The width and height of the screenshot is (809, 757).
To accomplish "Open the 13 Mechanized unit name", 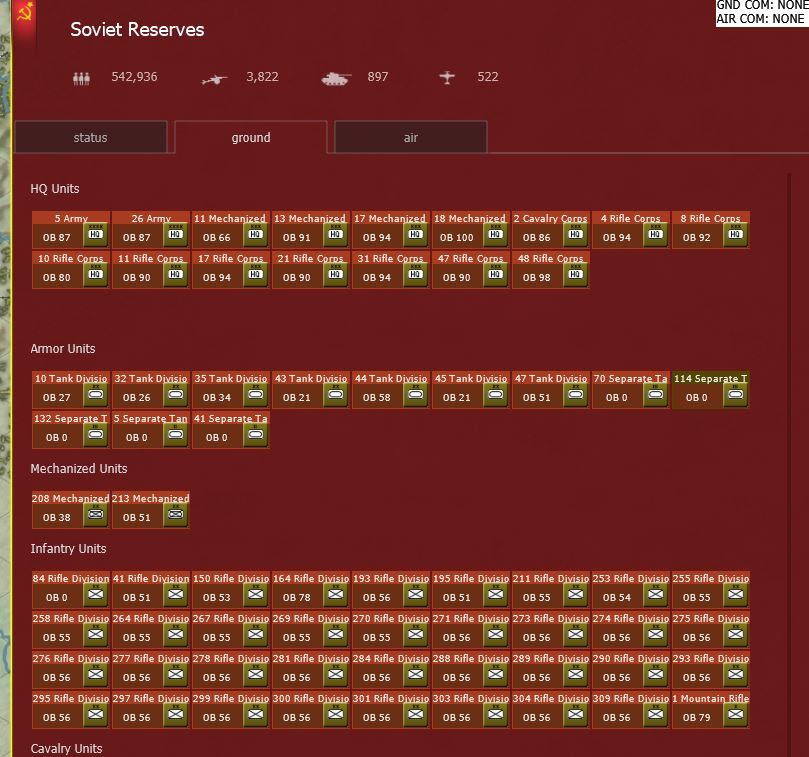I will (x=310, y=218).
